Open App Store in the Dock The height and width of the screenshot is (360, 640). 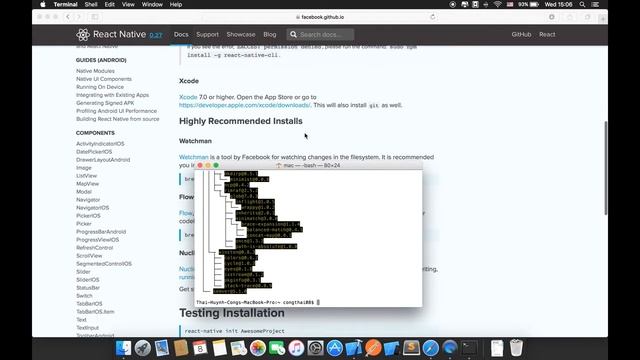click(334, 348)
